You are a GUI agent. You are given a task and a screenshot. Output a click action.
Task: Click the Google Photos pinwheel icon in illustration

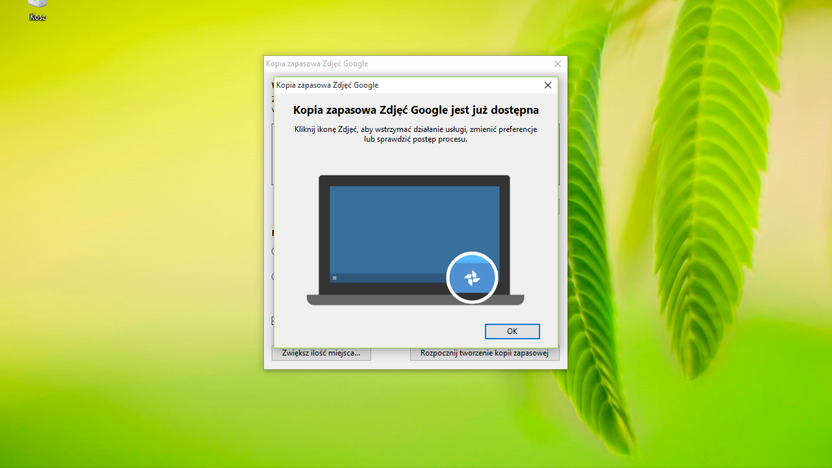coord(472,278)
